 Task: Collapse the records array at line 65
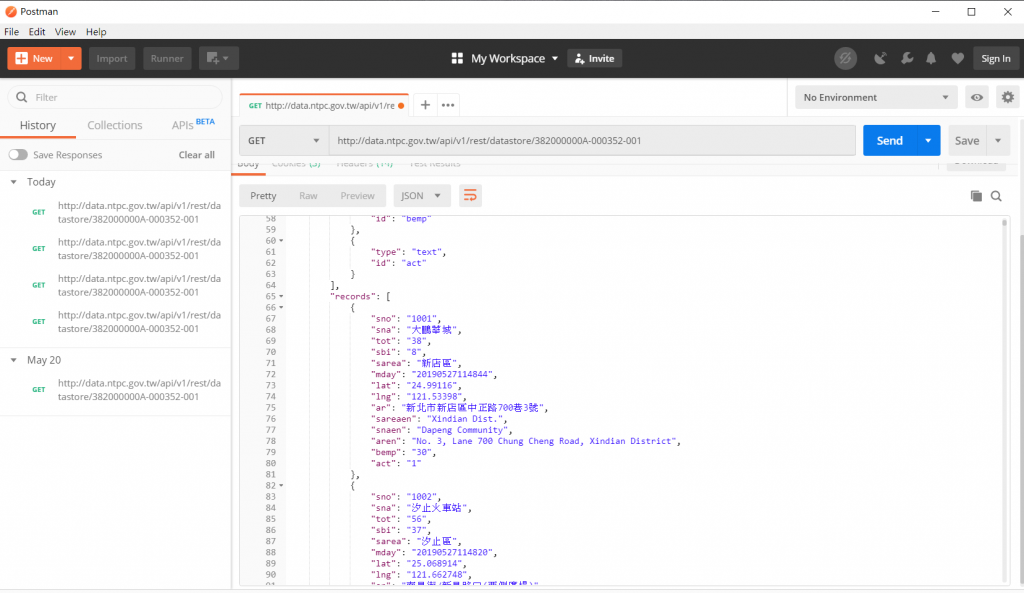[281, 296]
